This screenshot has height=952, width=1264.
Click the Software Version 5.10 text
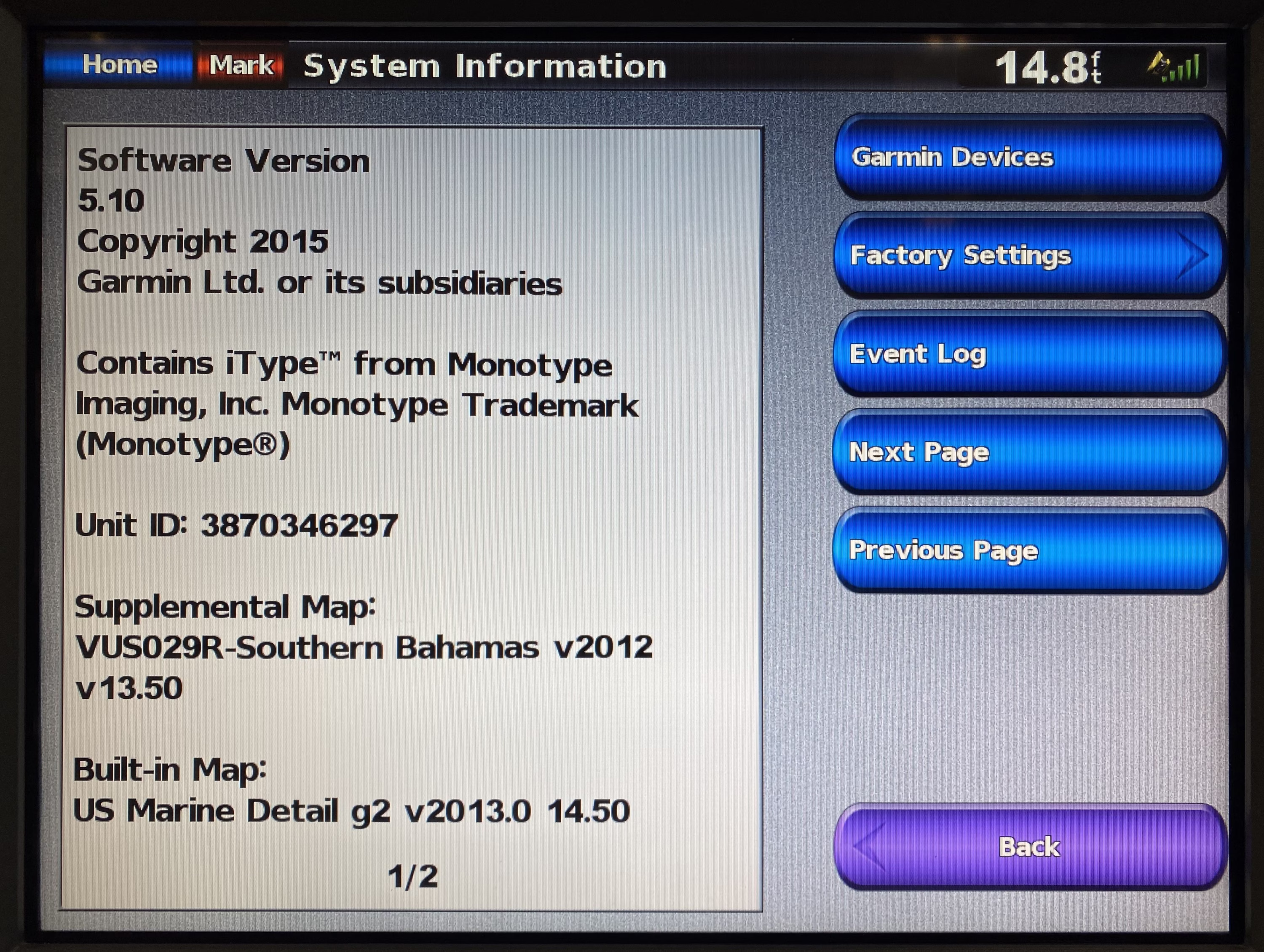point(223,181)
